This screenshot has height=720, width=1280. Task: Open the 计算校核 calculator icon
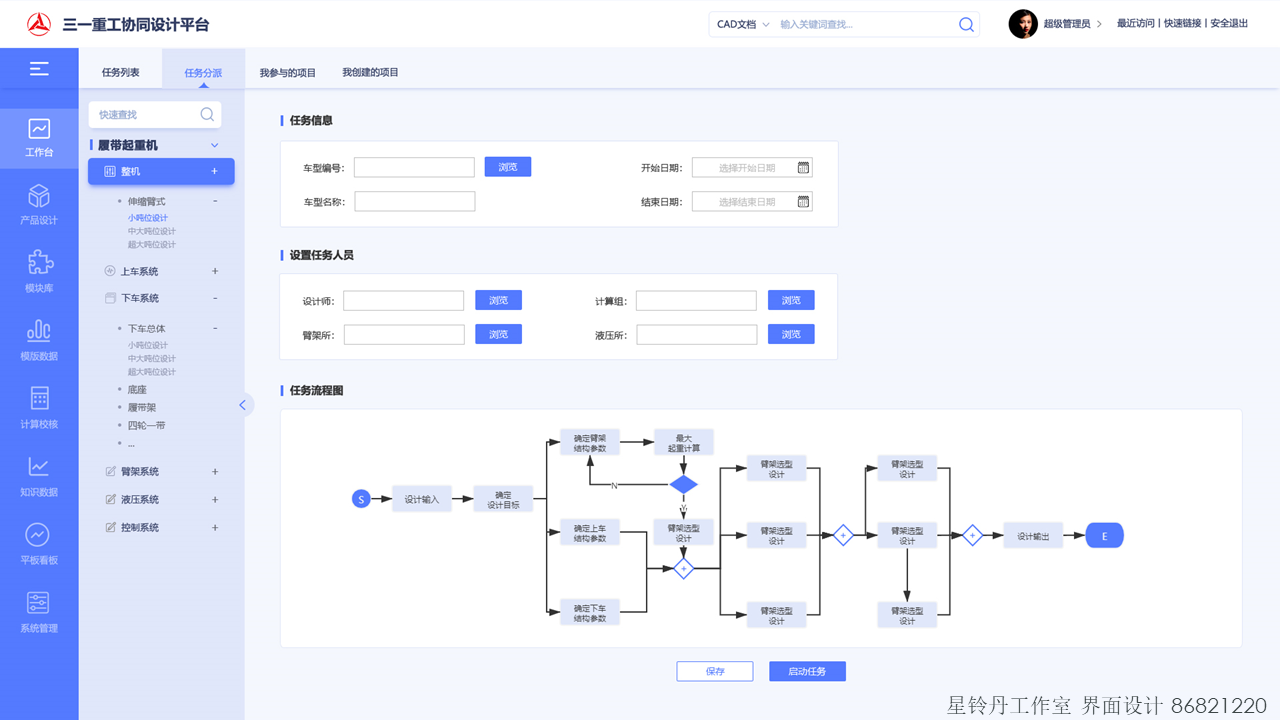click(x=39, y=398)
